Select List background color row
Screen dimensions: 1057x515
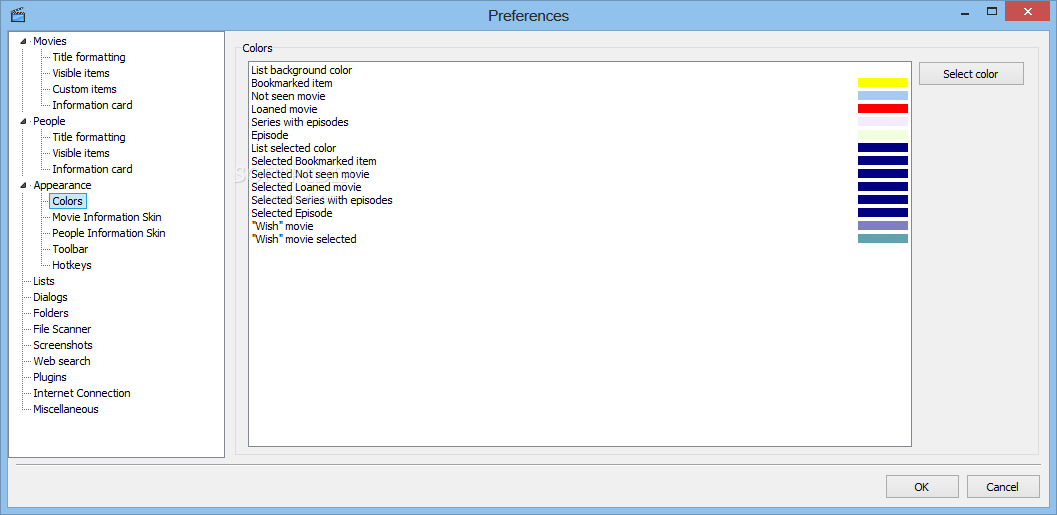click(580, 70)
